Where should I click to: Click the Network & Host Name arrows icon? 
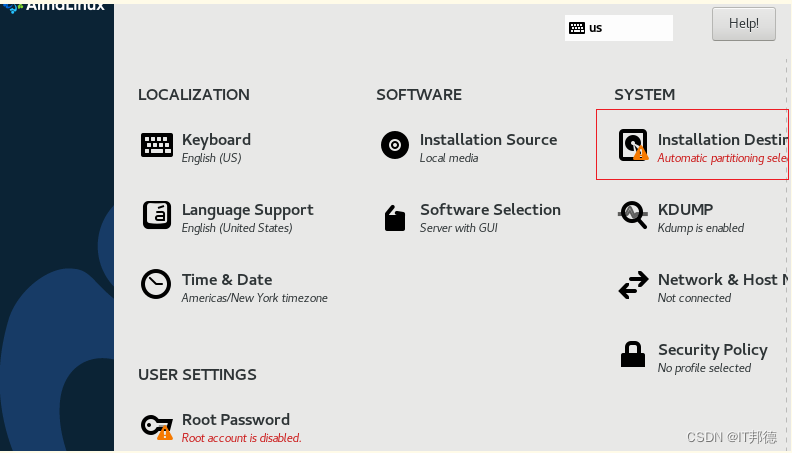tap(633, 285)
